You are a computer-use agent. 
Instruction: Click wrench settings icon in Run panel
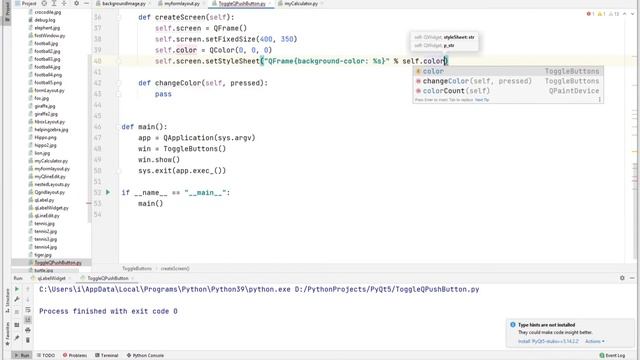point(17,299)
